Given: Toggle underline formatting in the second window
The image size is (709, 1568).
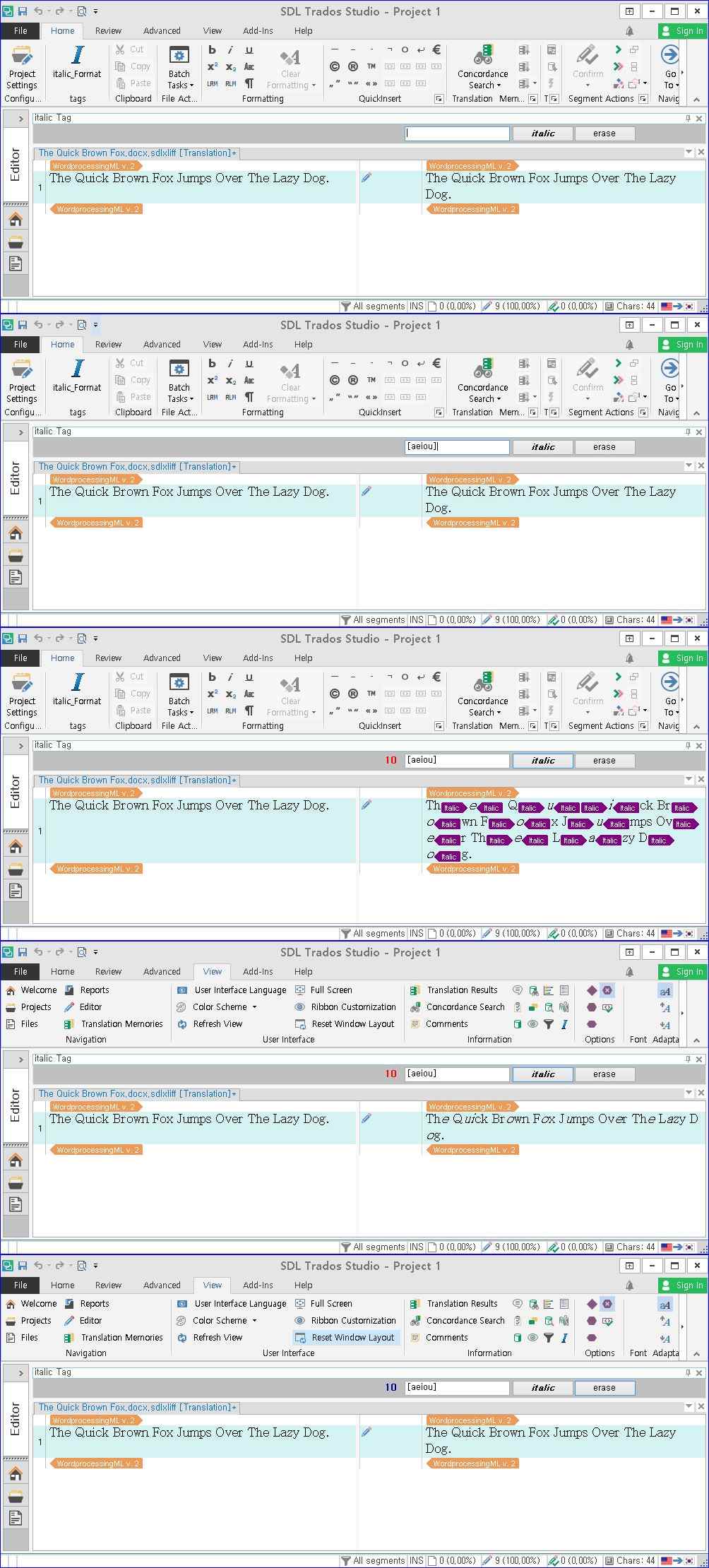Looking at the screenshot, I should point(249,363).
